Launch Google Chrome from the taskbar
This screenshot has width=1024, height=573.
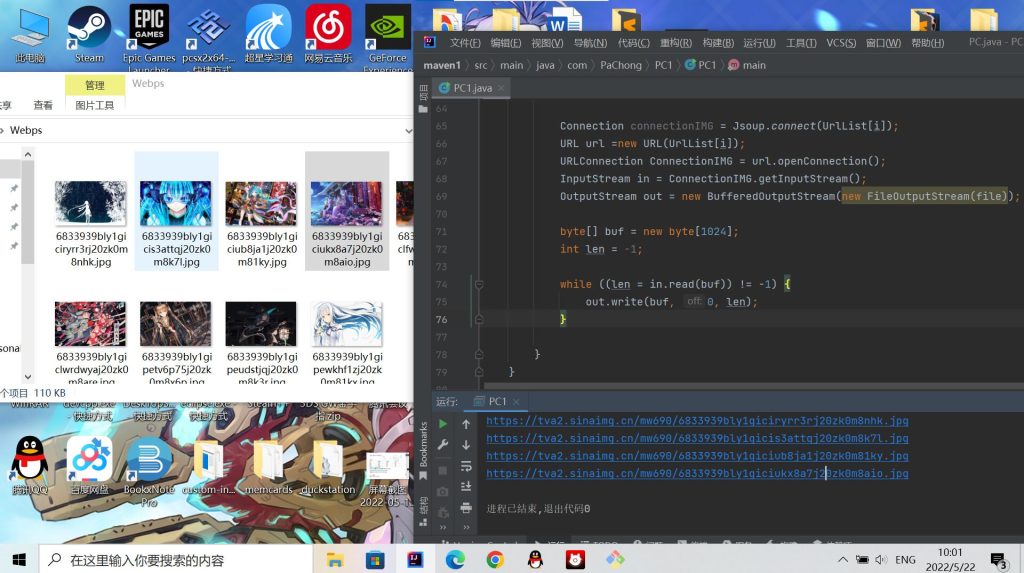pyautogui.click(x=495, y=559)
